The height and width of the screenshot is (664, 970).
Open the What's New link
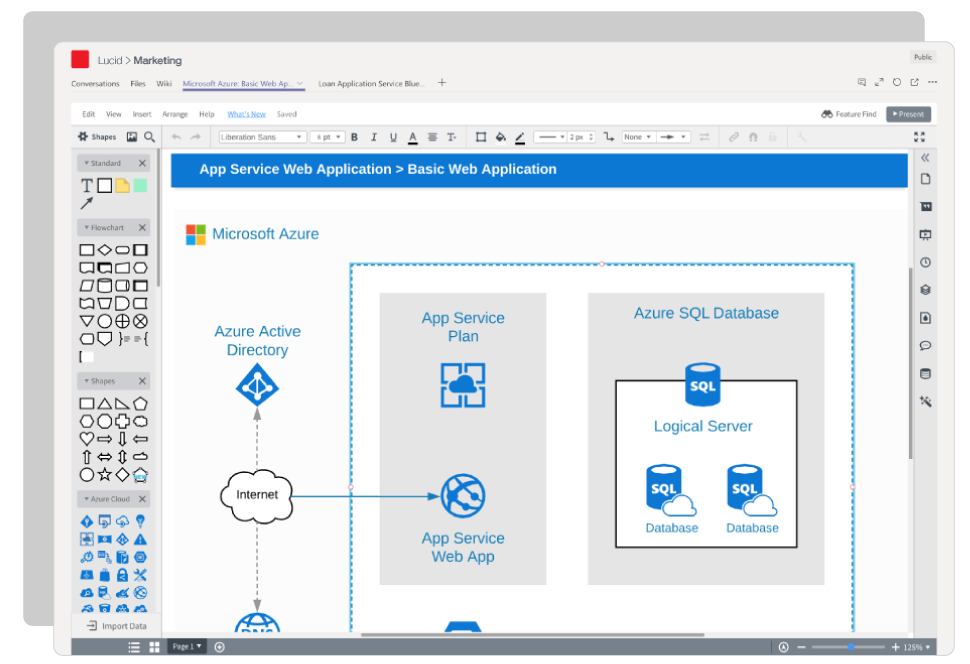246,114
